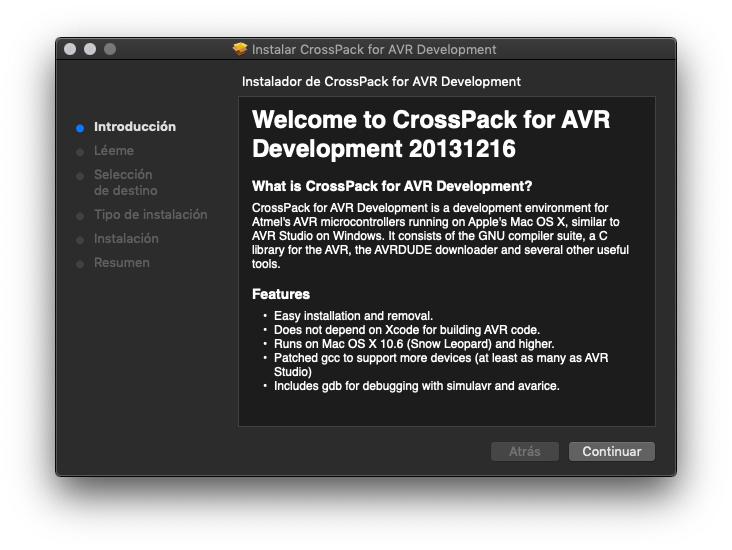
Task: Select the Tipo de instalación step
Action: coord(150,214)
